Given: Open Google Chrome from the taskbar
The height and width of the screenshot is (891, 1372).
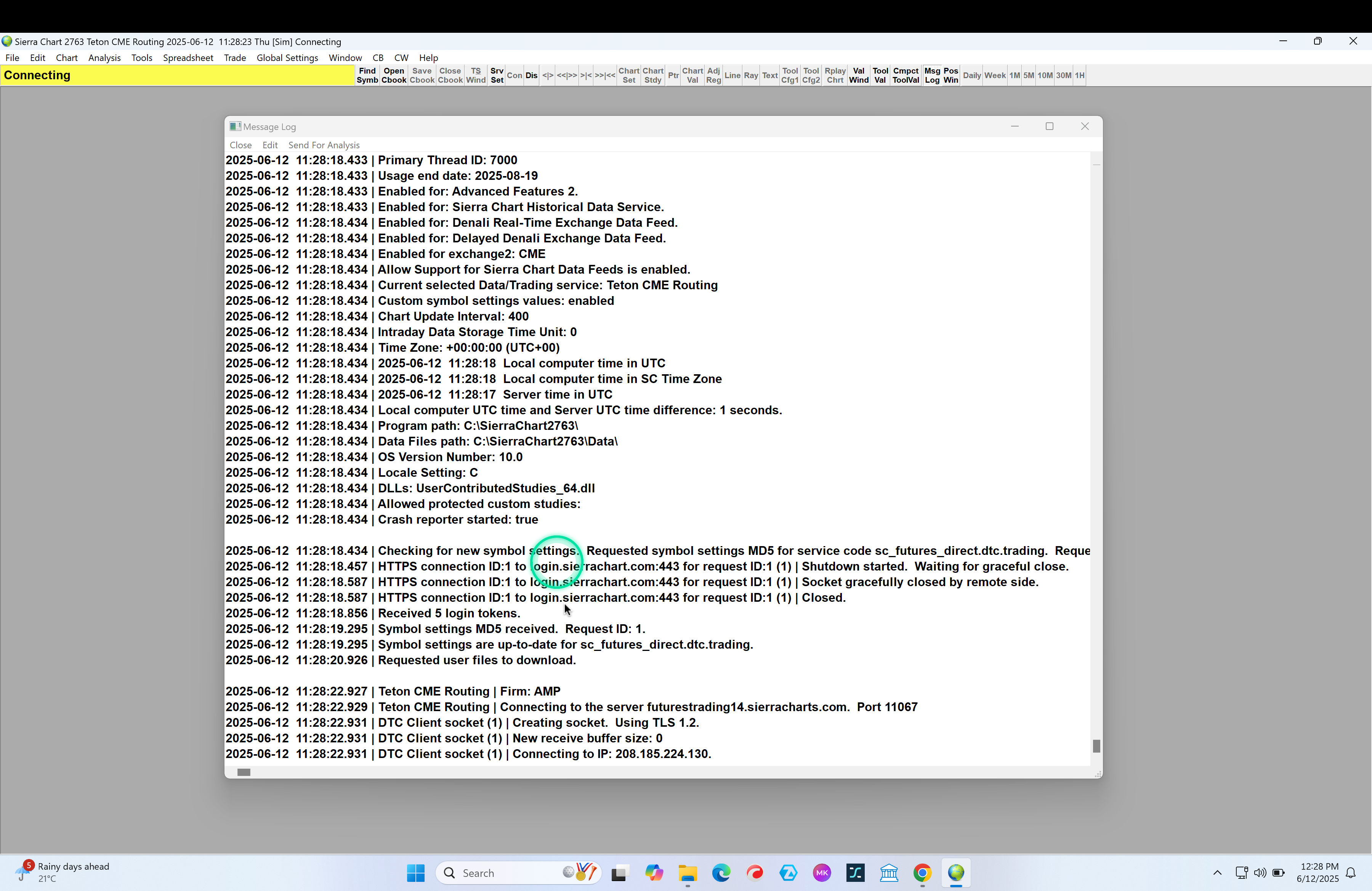Looking at the screenshot, I should (922, 873).
